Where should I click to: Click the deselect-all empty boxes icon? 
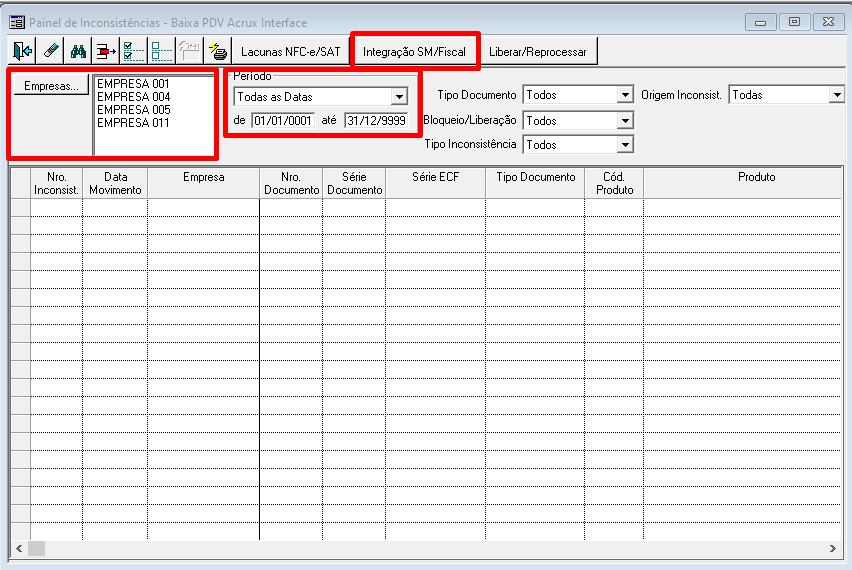pyautogui.click(x=162, y=51)
